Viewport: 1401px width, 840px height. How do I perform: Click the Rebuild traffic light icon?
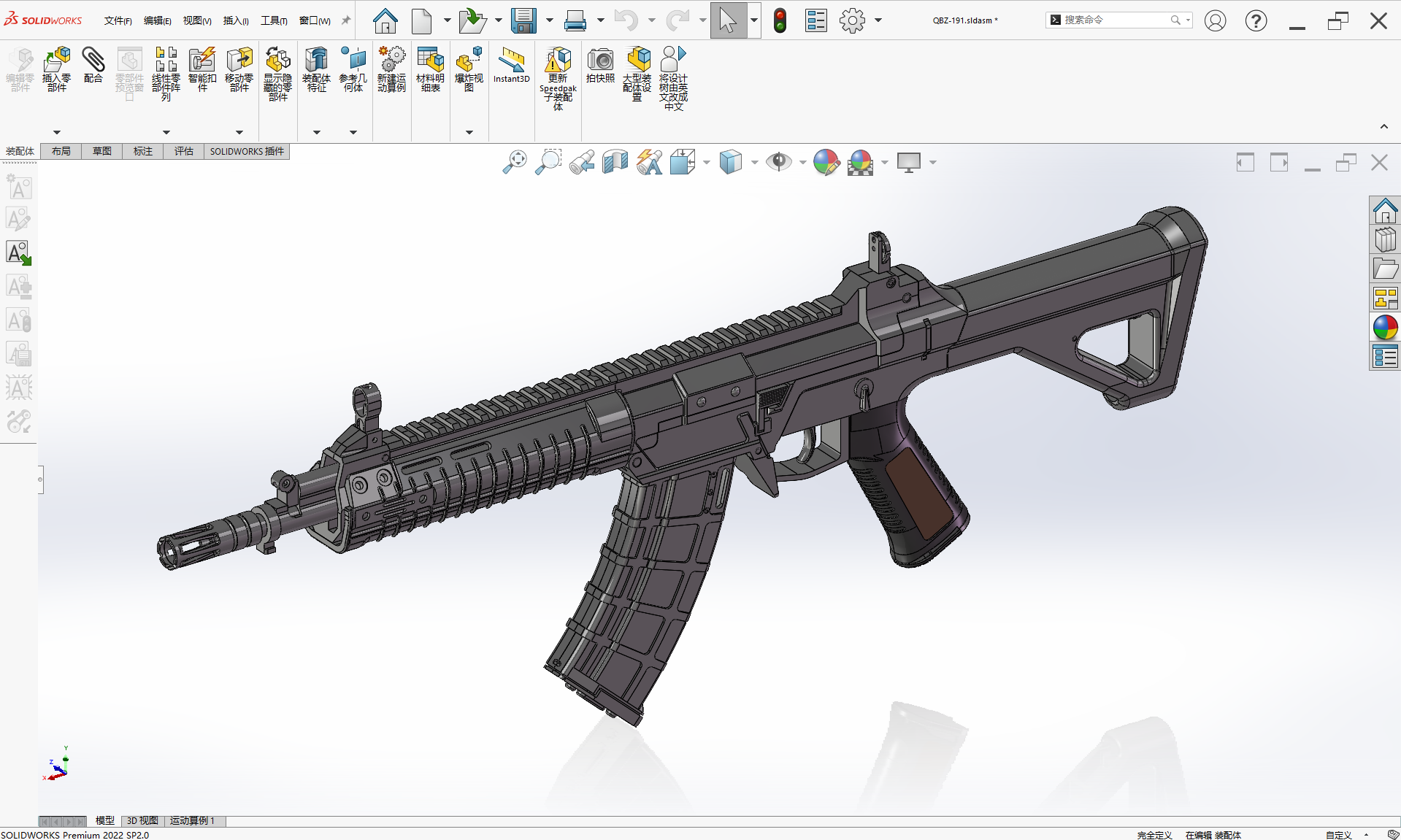pos(780,20)
